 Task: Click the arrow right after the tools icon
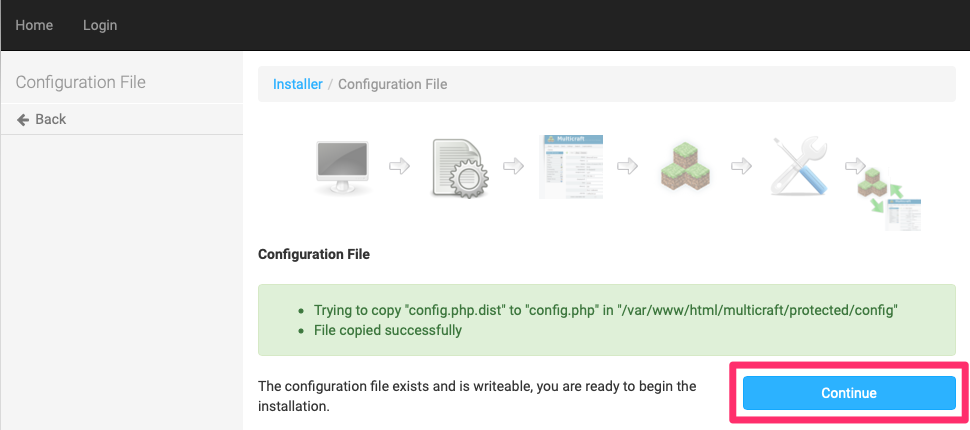pos(855,165)
